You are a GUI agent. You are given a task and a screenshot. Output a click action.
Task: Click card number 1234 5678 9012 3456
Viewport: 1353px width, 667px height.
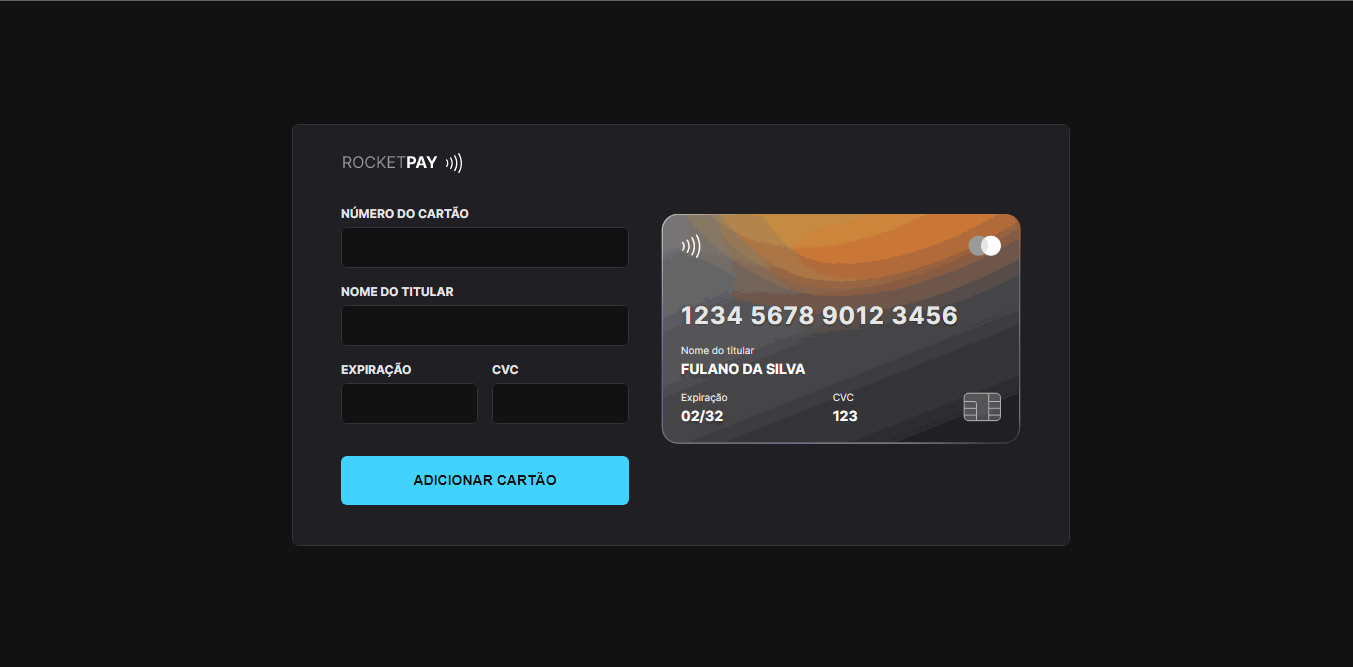coord(819,316)
